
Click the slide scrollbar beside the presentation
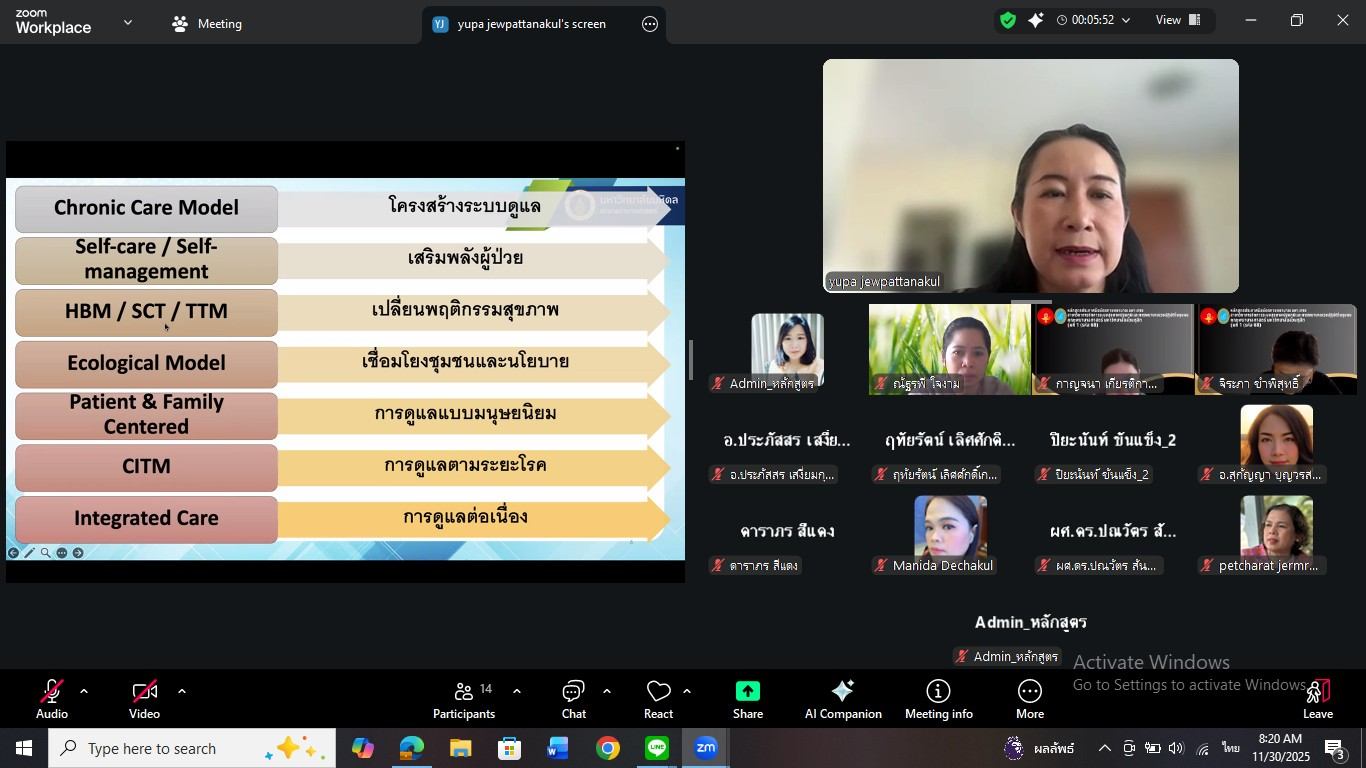coord(692,362)
